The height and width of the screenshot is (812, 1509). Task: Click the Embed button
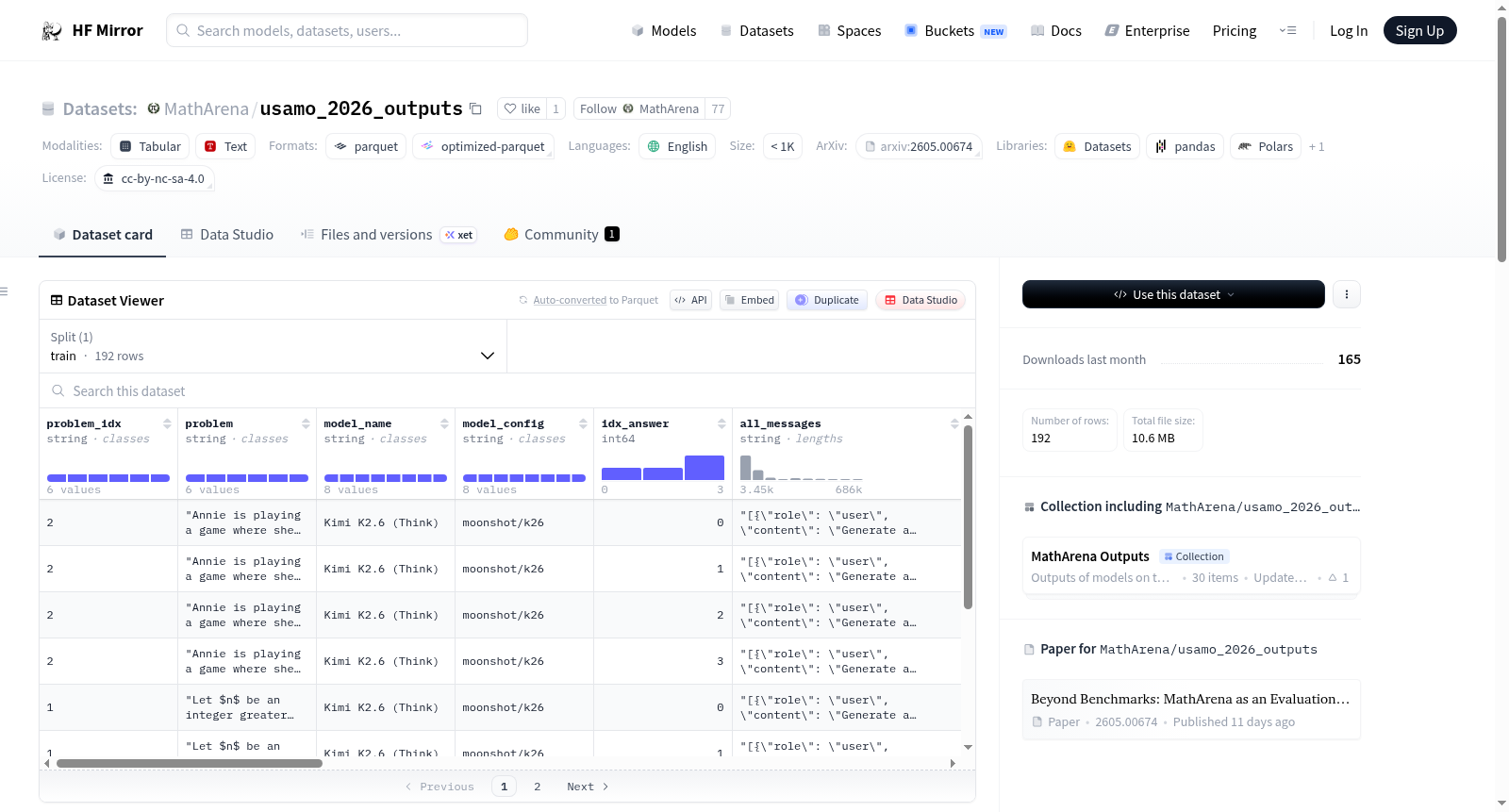749,300
